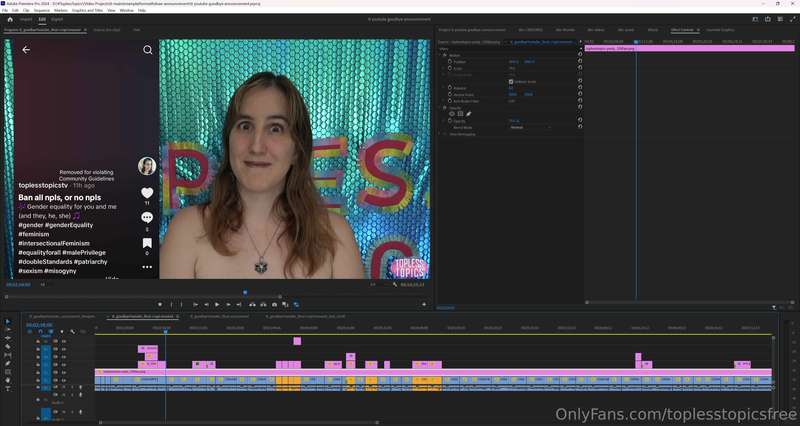Image resolution: width=800 pixels, height=426 pixels.
Task: Add a marker in Program Monitor
Action: (160, 305)
